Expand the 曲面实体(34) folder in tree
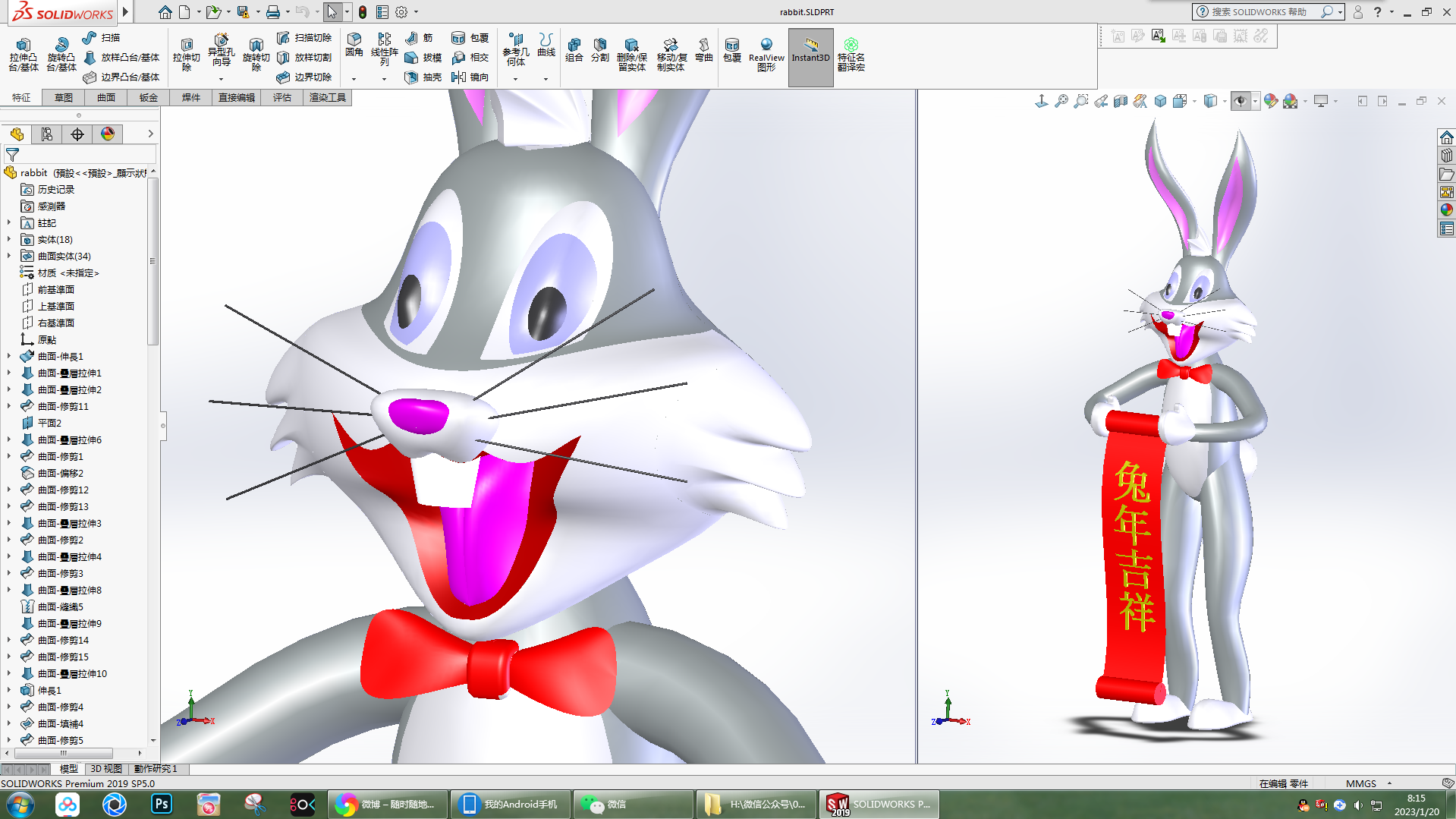1456x819 pixels. click(x=9, y=256)
